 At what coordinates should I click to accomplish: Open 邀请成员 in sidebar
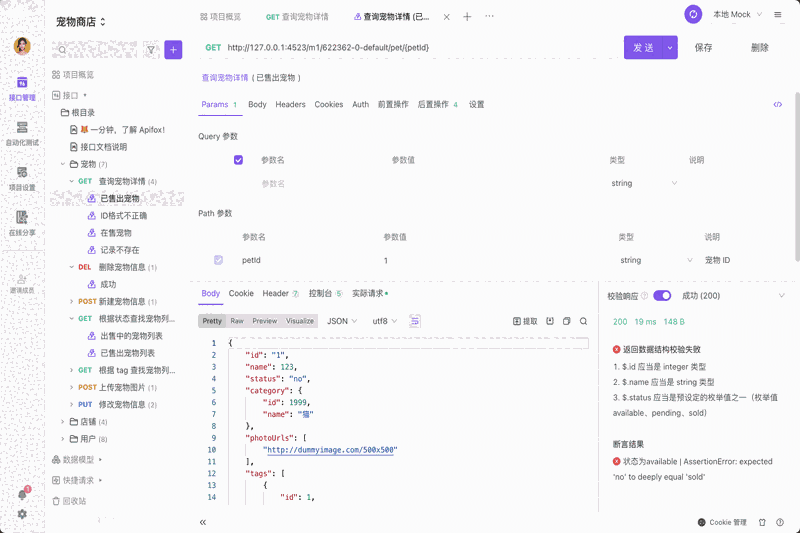tap(22, 283)
